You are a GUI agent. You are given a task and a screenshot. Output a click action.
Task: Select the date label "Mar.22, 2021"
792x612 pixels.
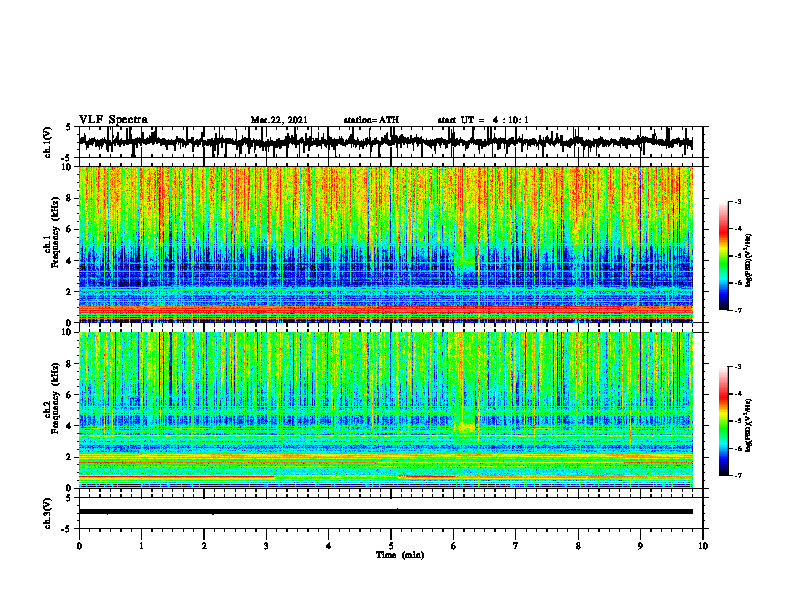(279, 120)
